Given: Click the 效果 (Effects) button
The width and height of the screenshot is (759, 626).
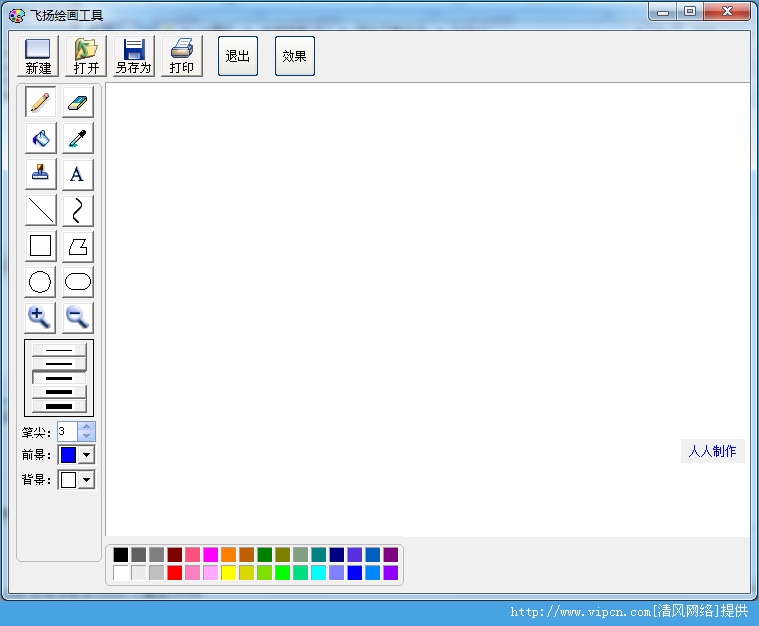Looking at the screenshot, I should coord(295,56).
